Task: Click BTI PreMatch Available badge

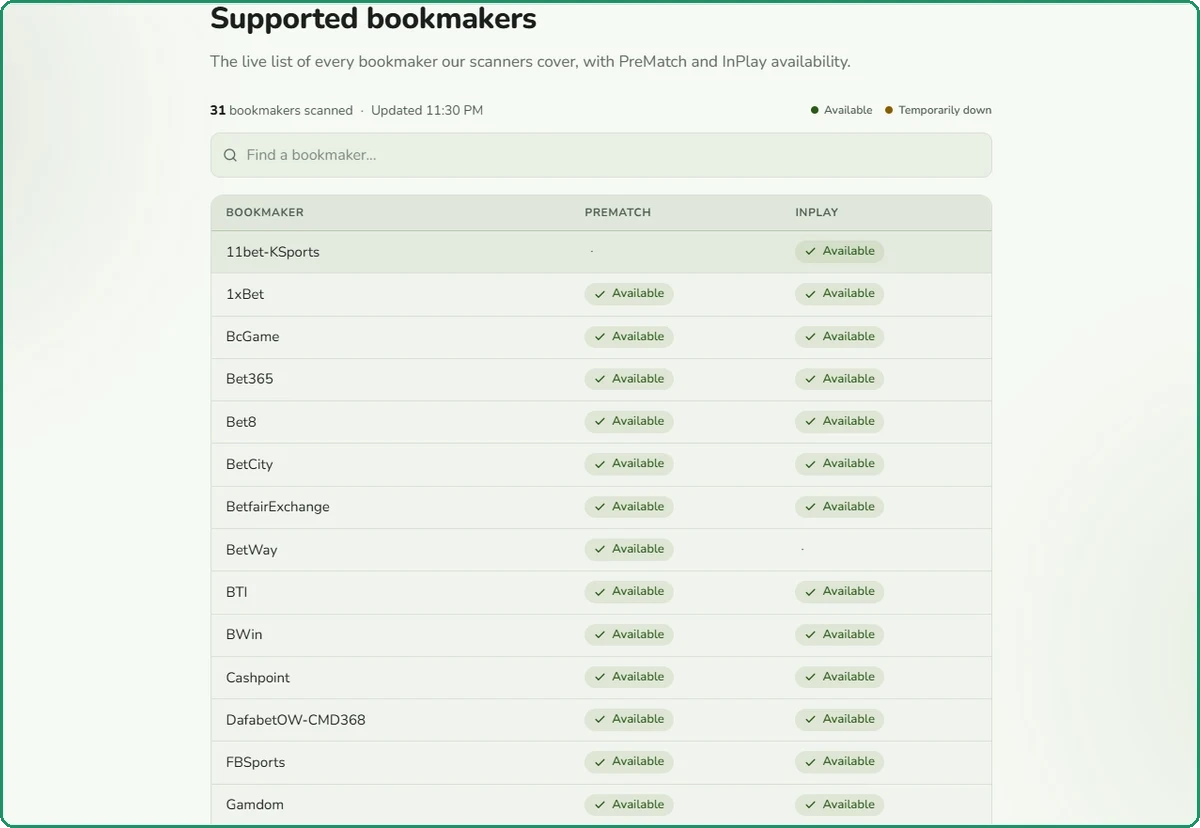Action: tap(629, 592)
